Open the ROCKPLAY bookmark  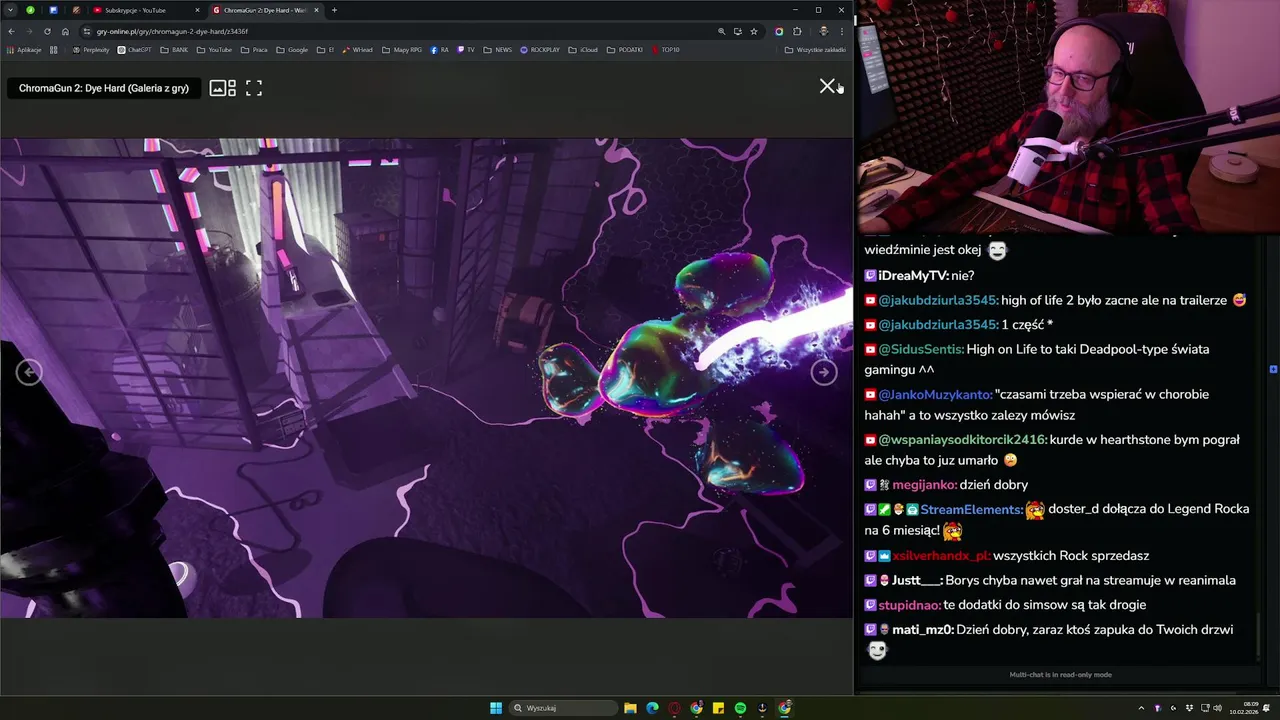click(540, 49)
